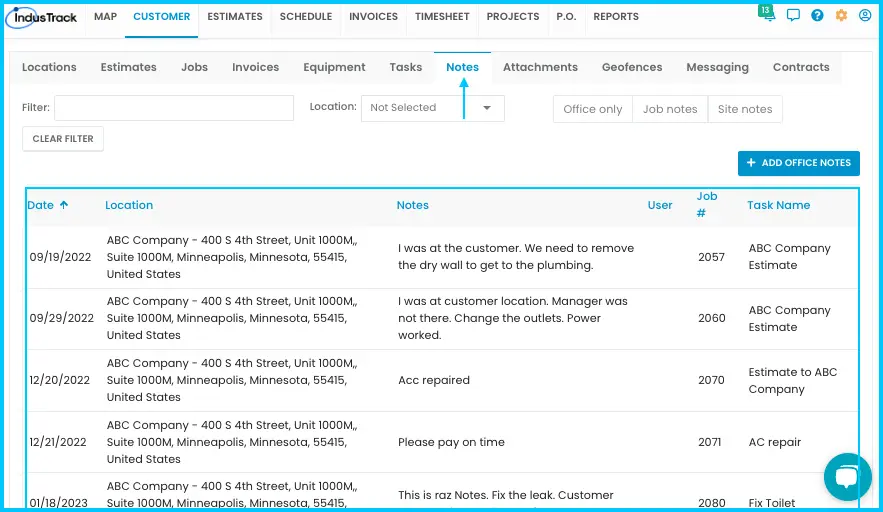This screenshot has width=883, height=512.
Task: Sort by the Location column header
Action: click(129, 205)
